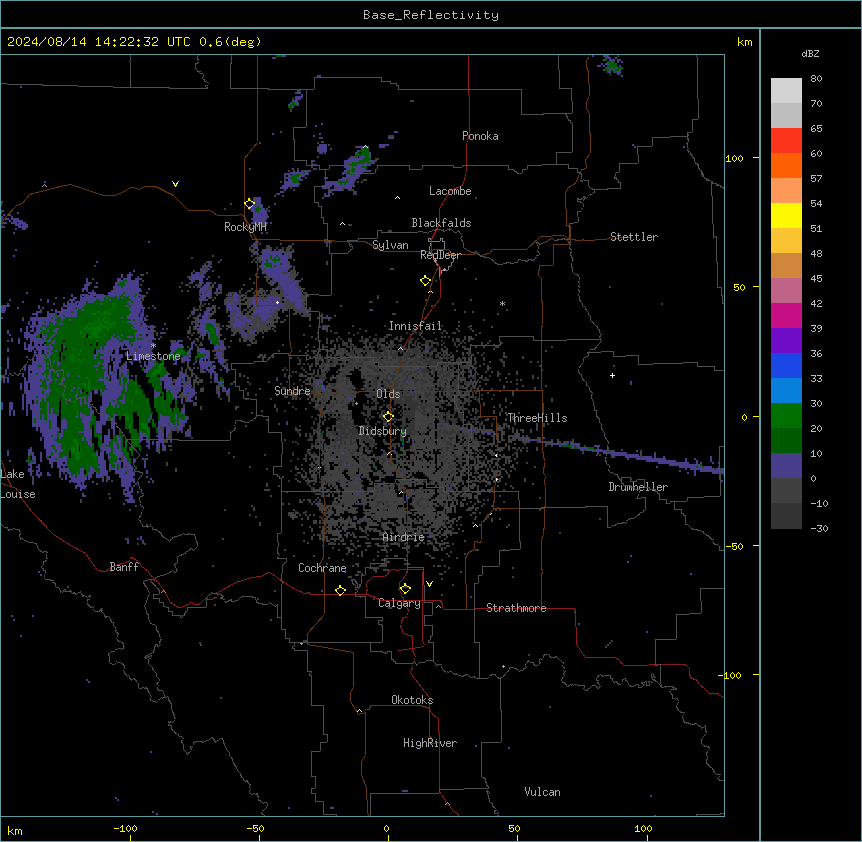Pick the magenta 42–39 dBZ legend swatch
This screenshot has width=862, height=842.
tap(786, 315)
